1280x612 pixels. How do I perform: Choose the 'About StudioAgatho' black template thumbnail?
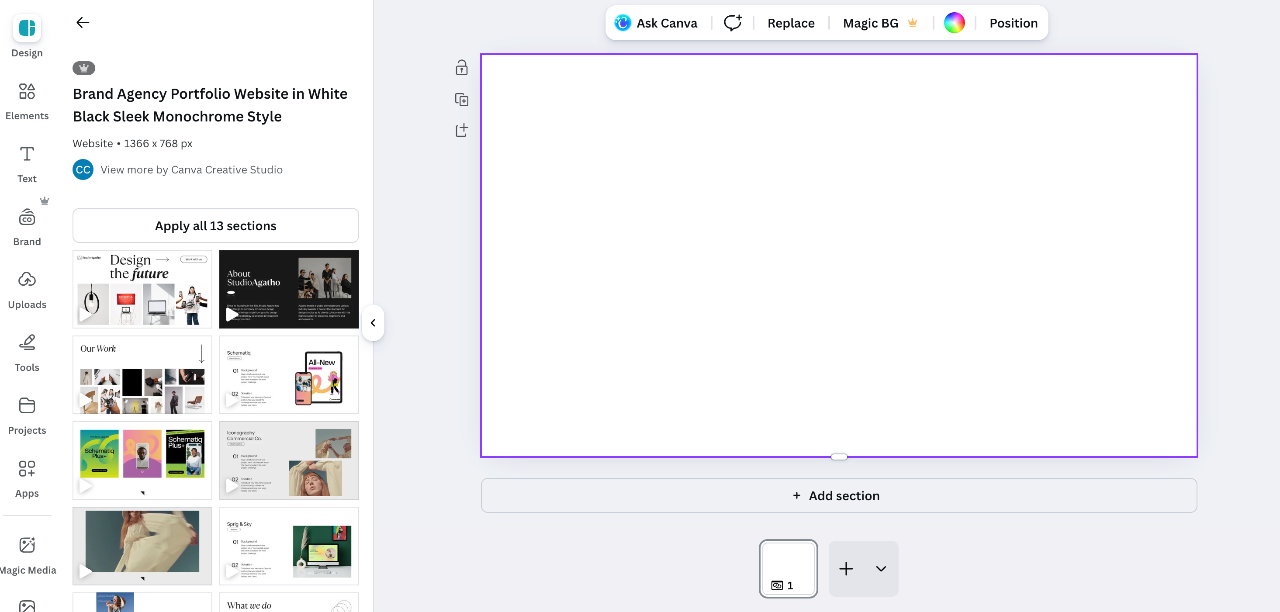tap(288, 289)
